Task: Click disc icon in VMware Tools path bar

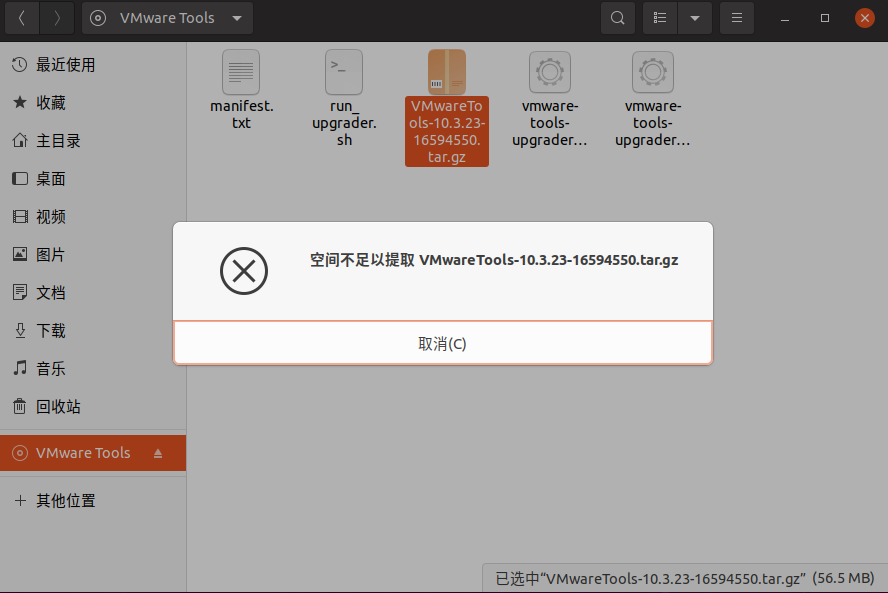Action: (x=98, y=18)
